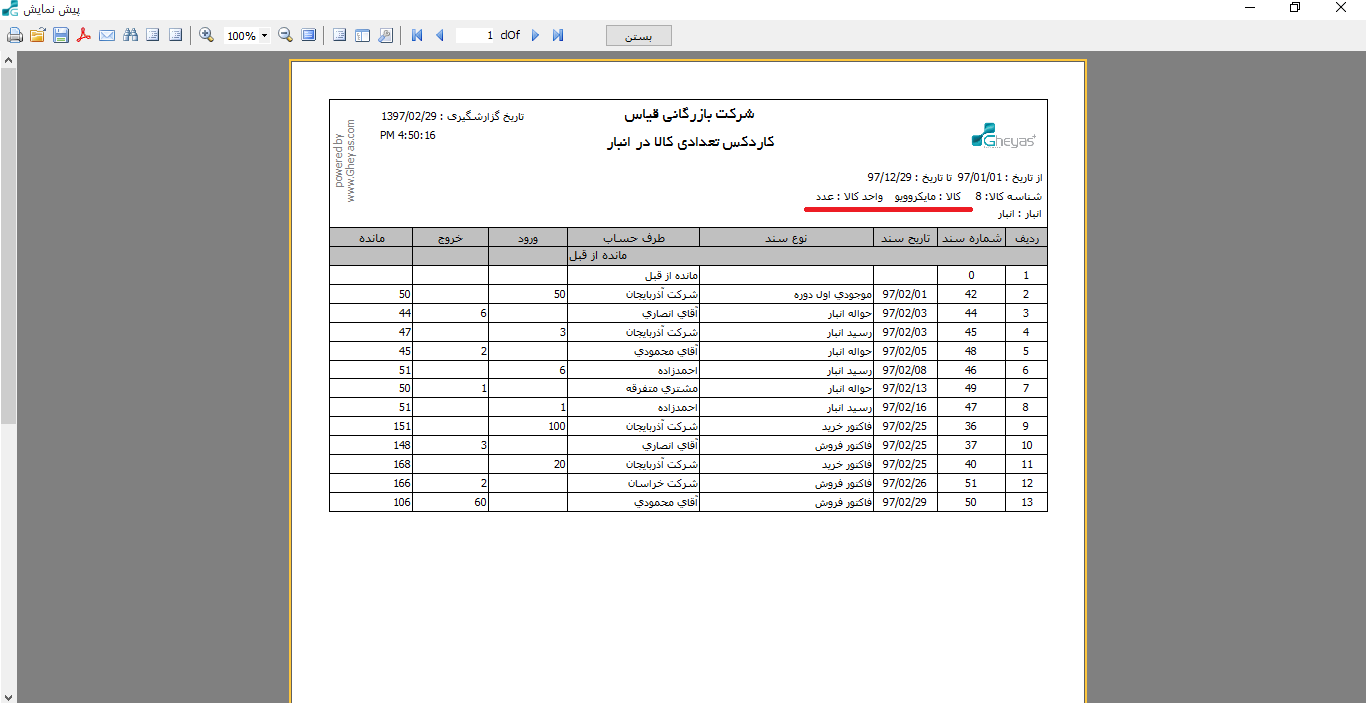Click document number 51 in row 12

tap(971, 484)
